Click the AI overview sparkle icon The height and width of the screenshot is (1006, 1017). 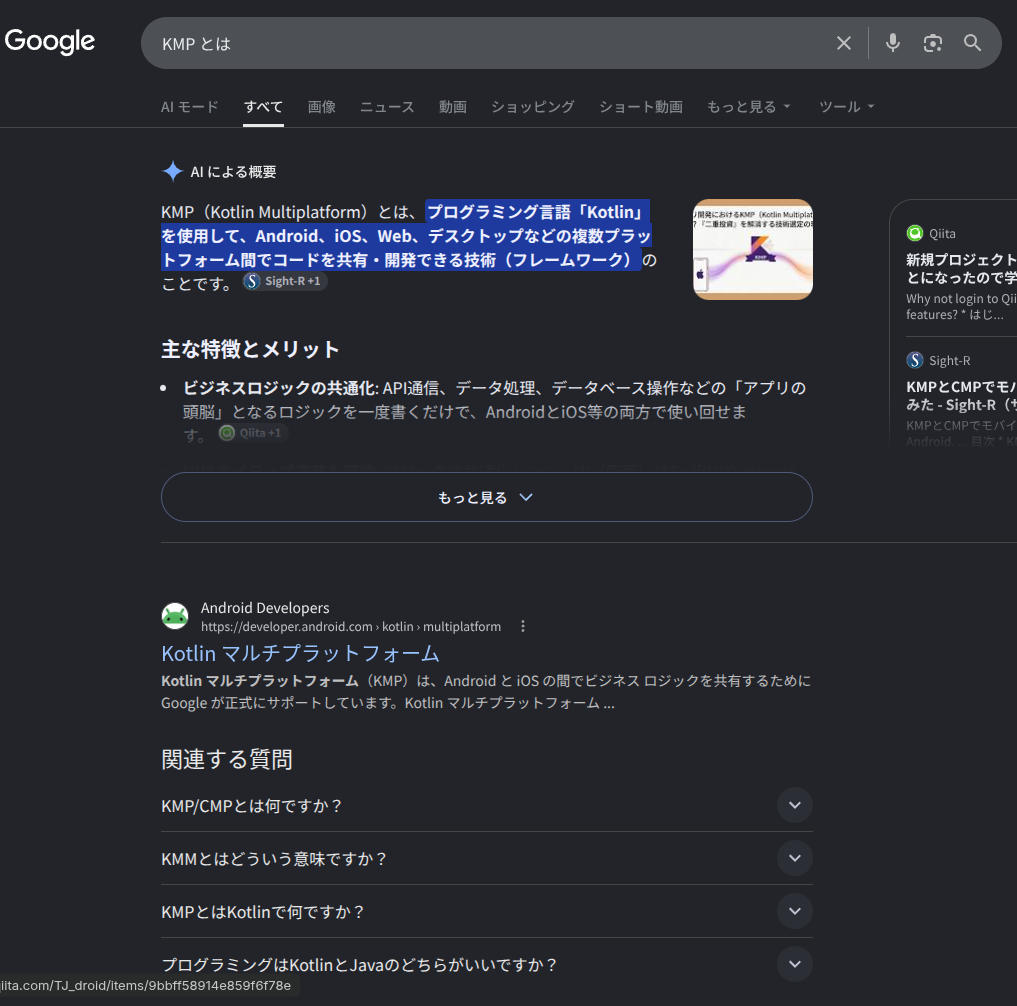(x=173, y=171)
